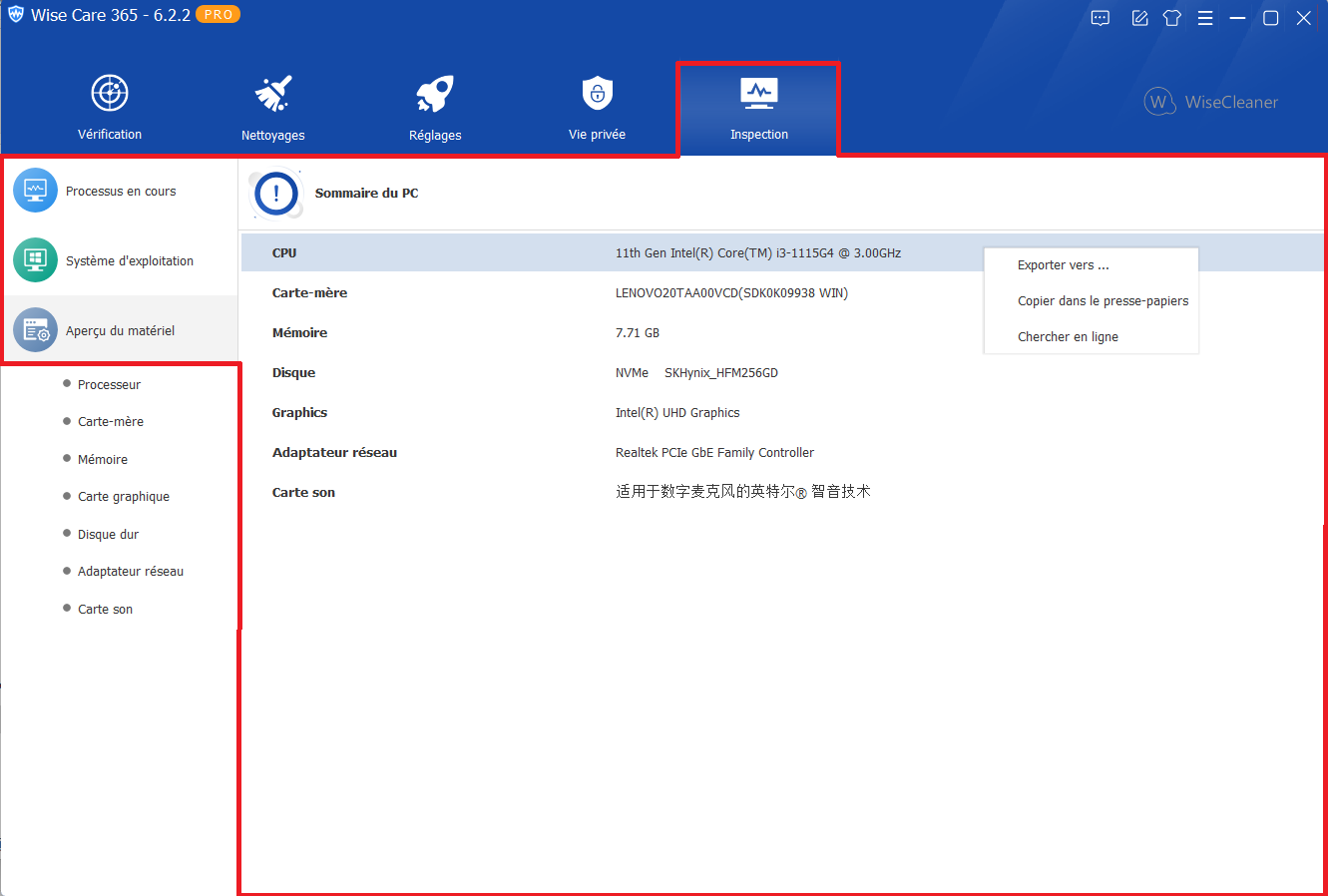Select the Inspection tab
This screenshot has width=1328, height=896.
coord(758,108)
